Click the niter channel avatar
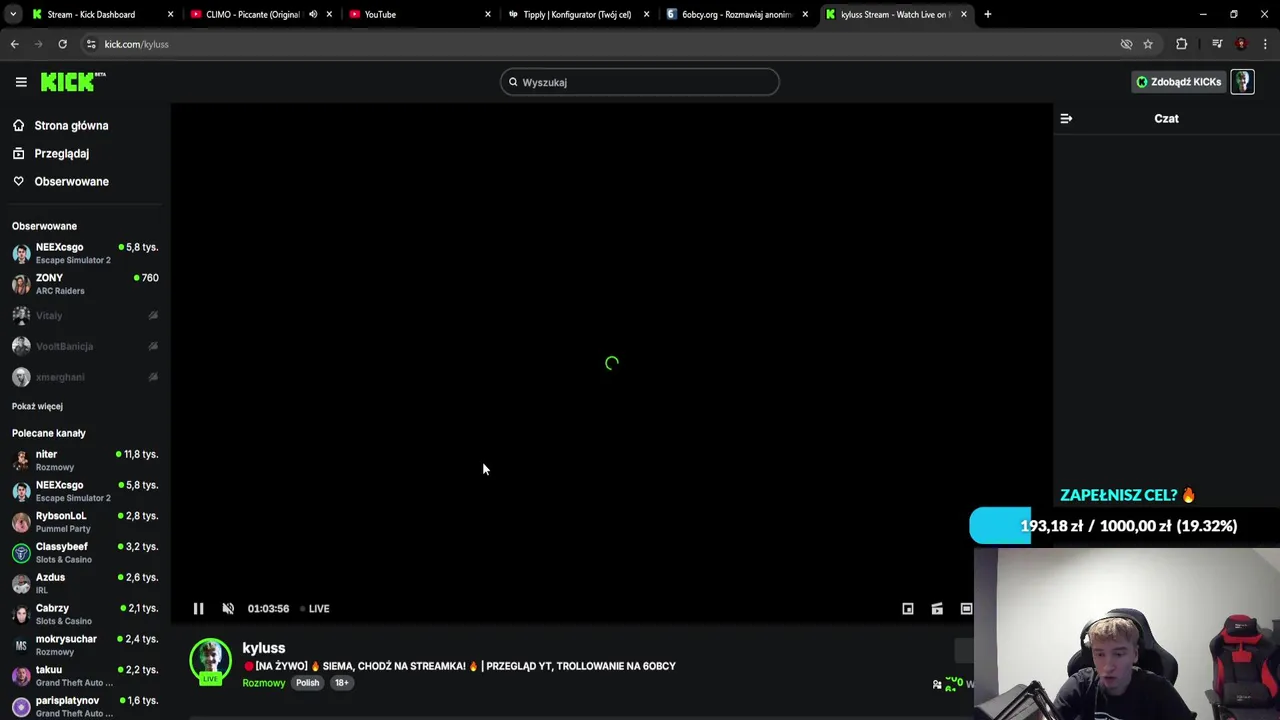 pyautogui.click(x=21, y=460)
